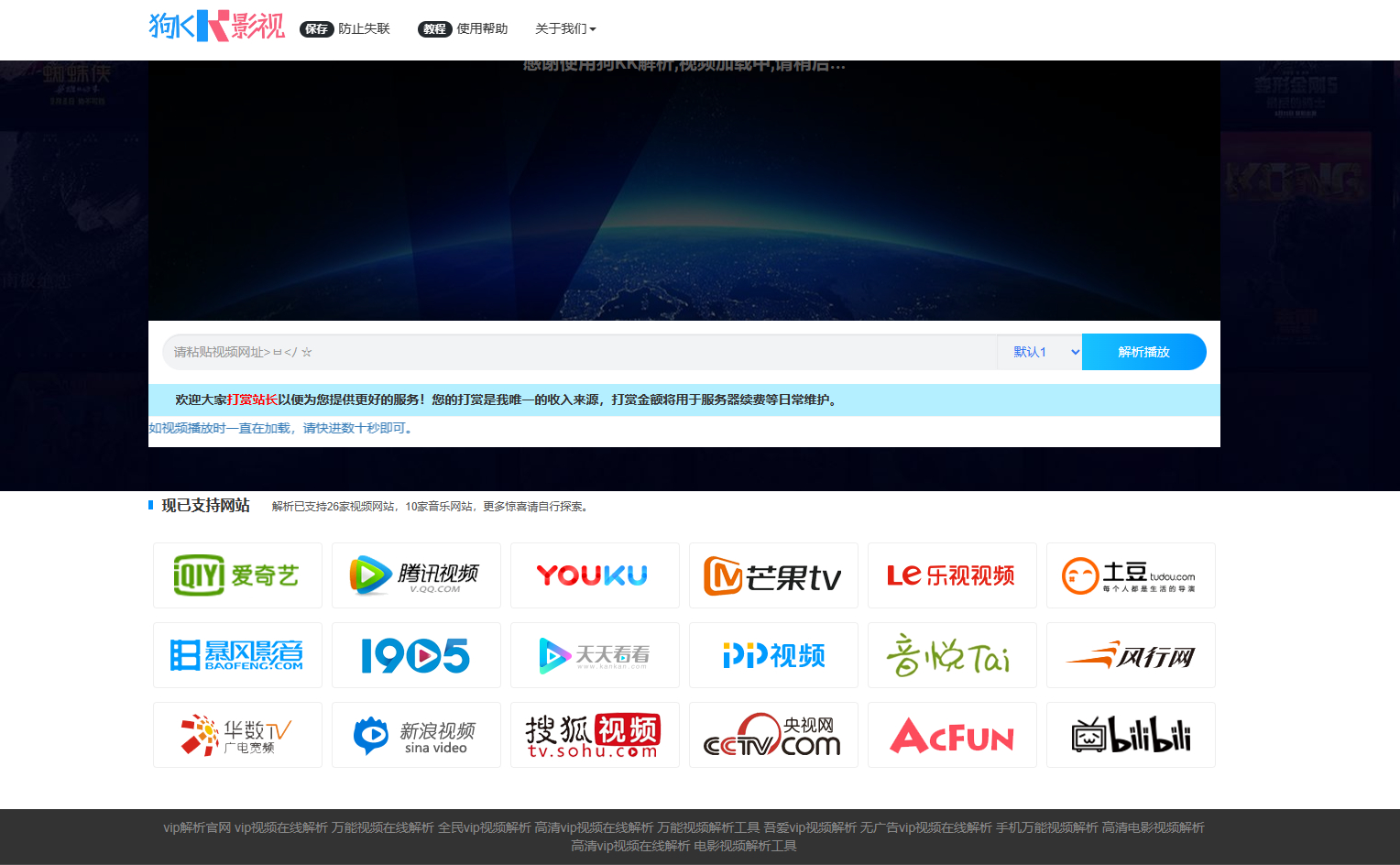Select the Sohu video logo
The image size is (1400, 865).
click(595, 735)
